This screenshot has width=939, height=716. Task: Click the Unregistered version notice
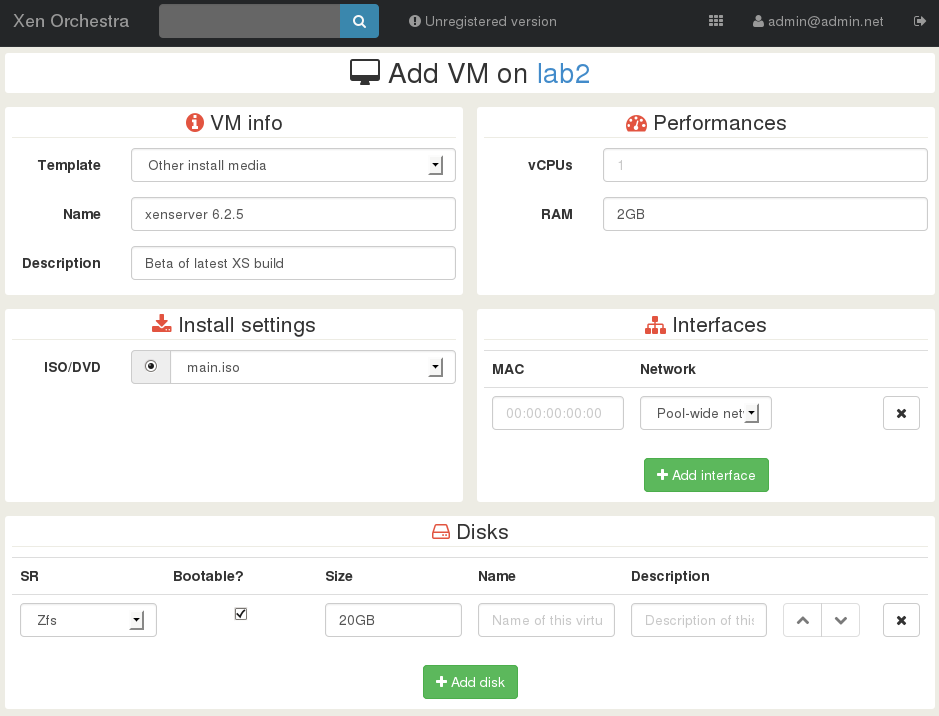(483, 21)
